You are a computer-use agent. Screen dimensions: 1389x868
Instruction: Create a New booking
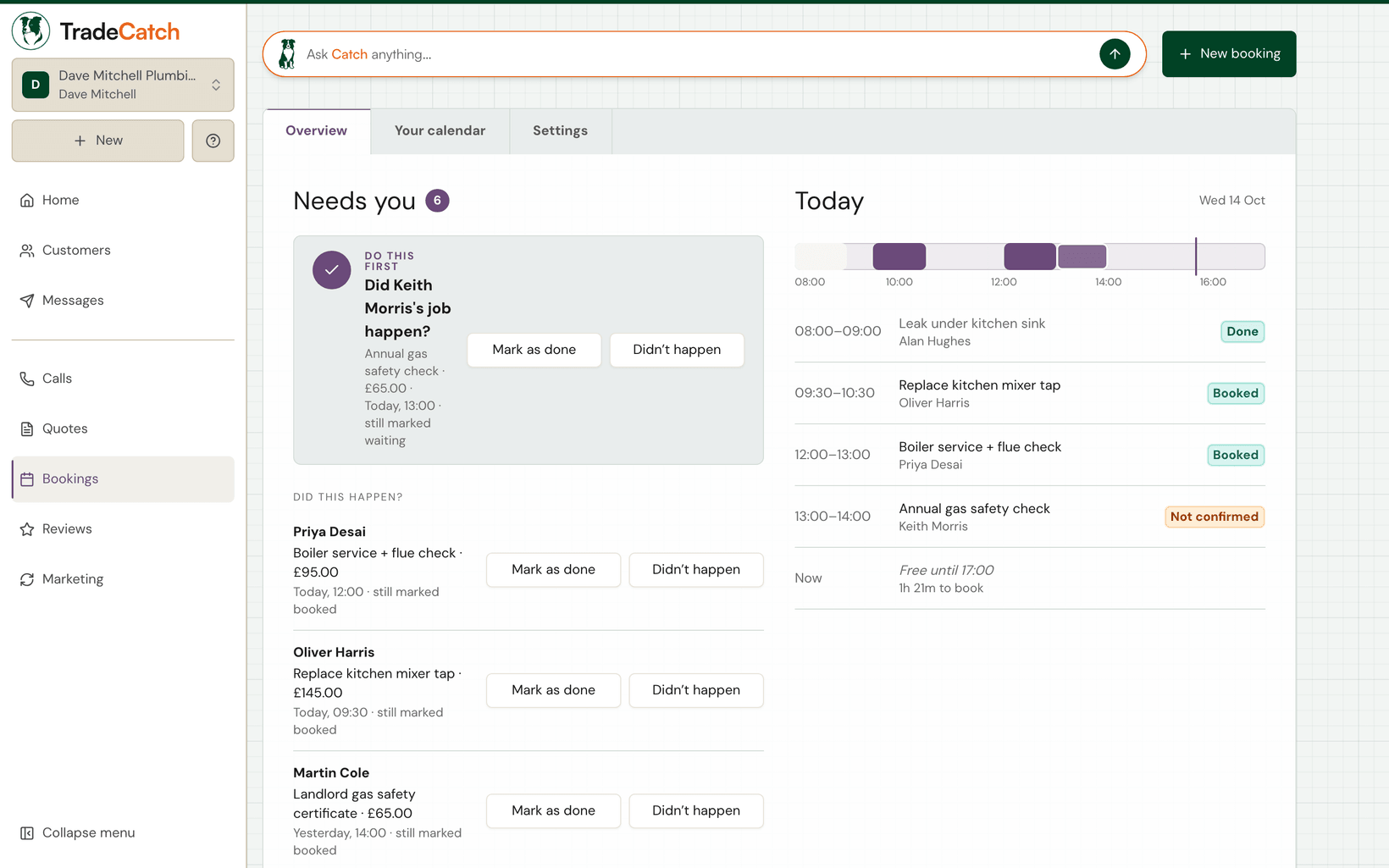point(1229,54)
